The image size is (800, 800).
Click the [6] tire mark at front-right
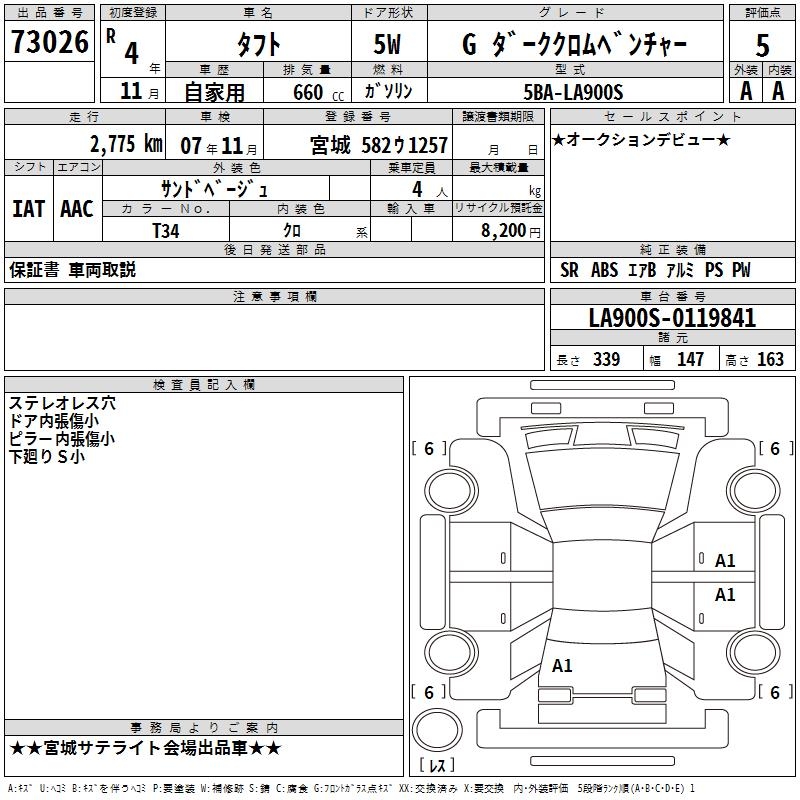(x=776, y=448)
